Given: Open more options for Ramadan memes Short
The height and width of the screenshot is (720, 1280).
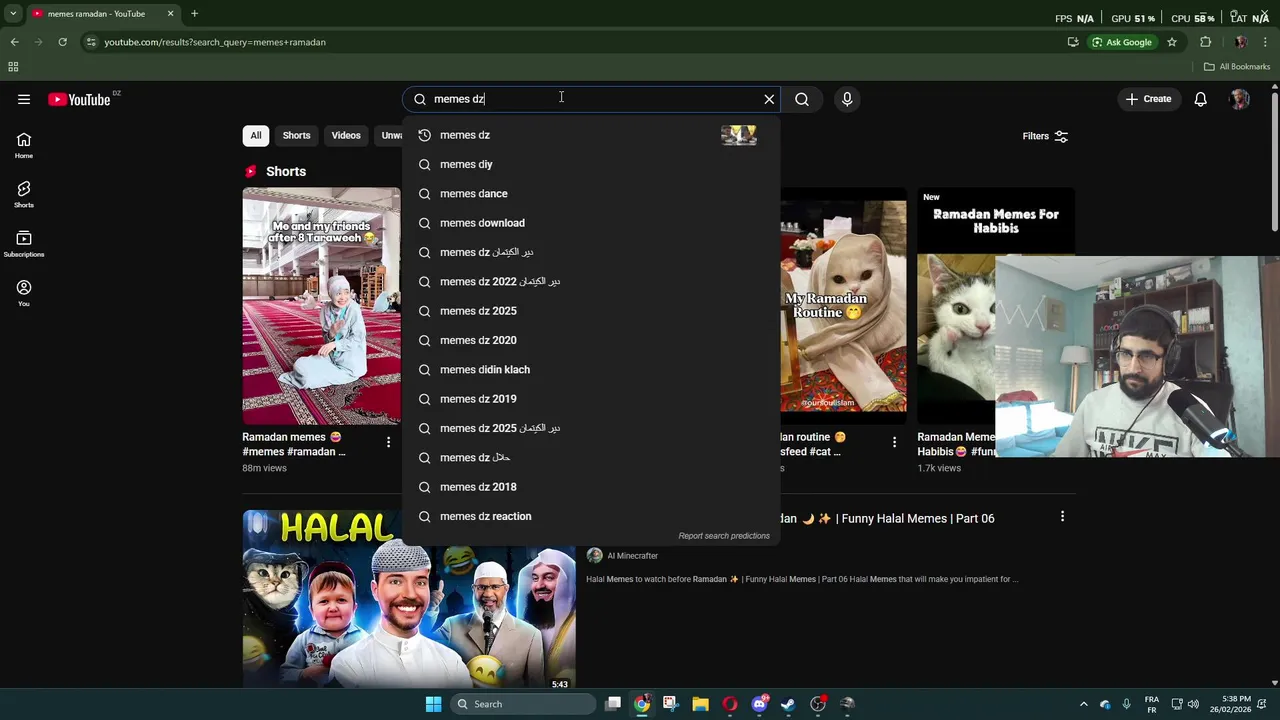Looking at the screenshot, I should tap(389, 442).
